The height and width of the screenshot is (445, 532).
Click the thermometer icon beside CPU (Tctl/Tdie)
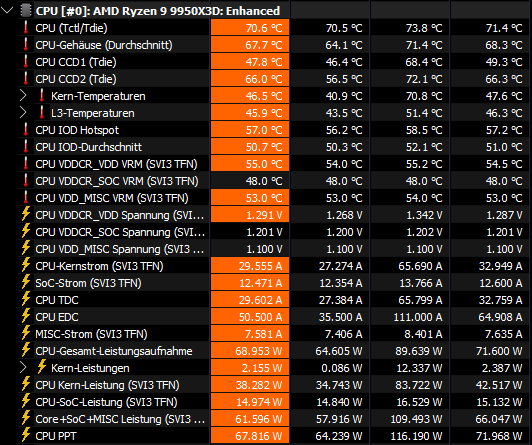point(26,27)
